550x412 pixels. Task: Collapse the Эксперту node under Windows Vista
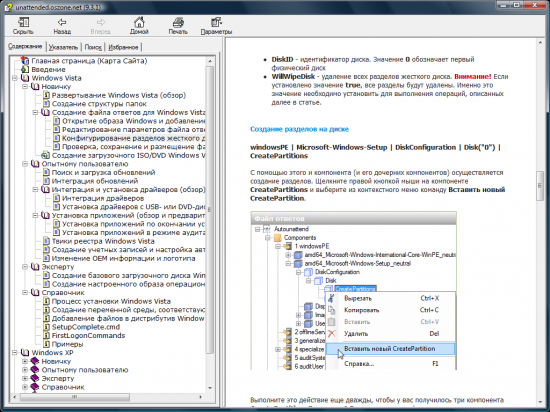tap(25, 267)
